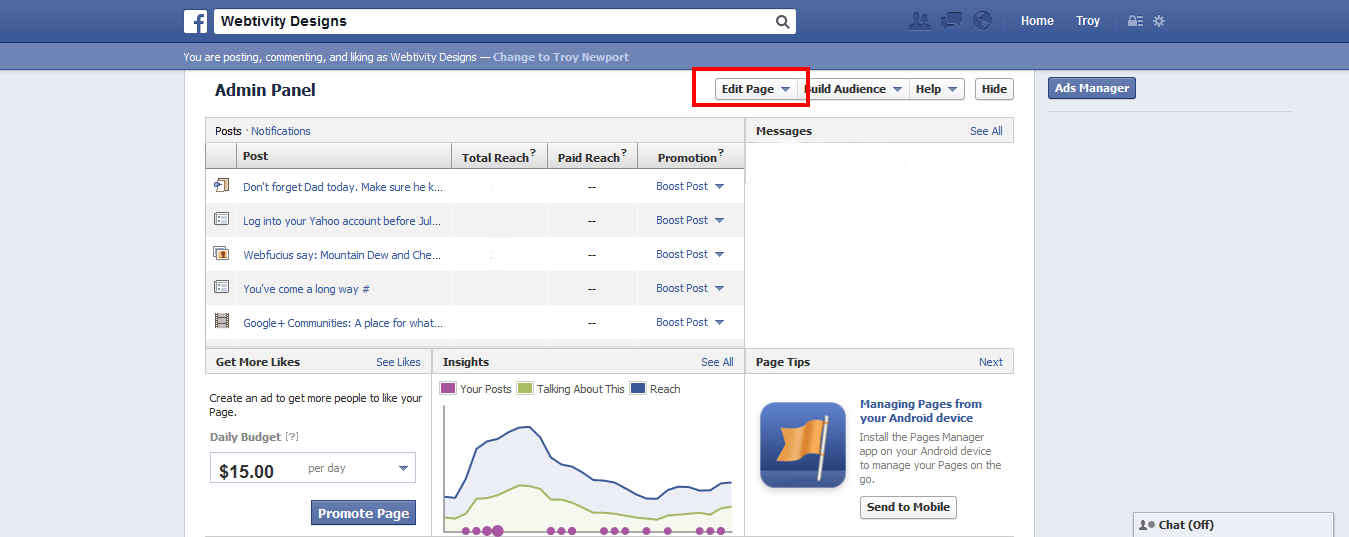Click photo icon beside Webfucius say post
Screen dimensions: 1349x537
tap(222, 253)
